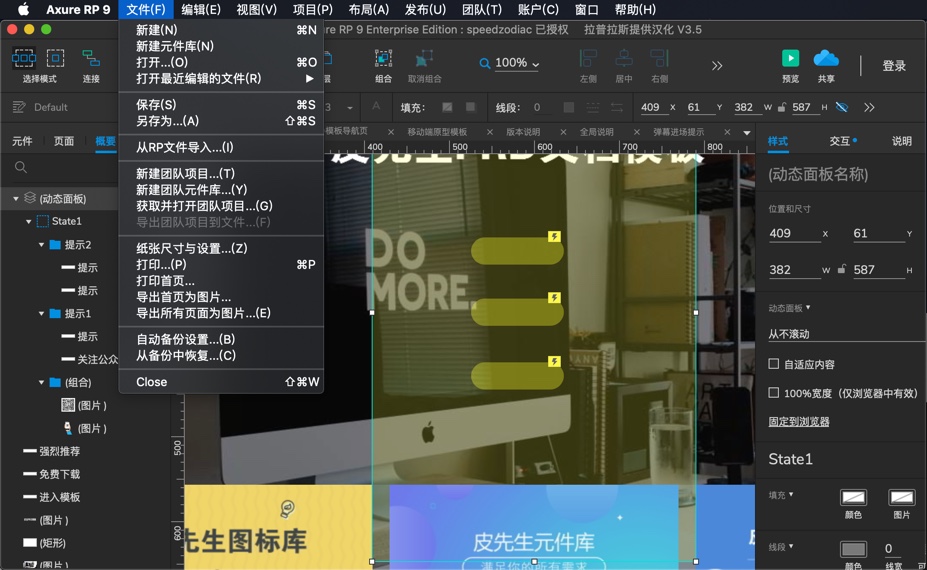The height and width of the screenshot is (570, 927).
Task: Activate the 连接 connector tool
Action: point(90,59)
